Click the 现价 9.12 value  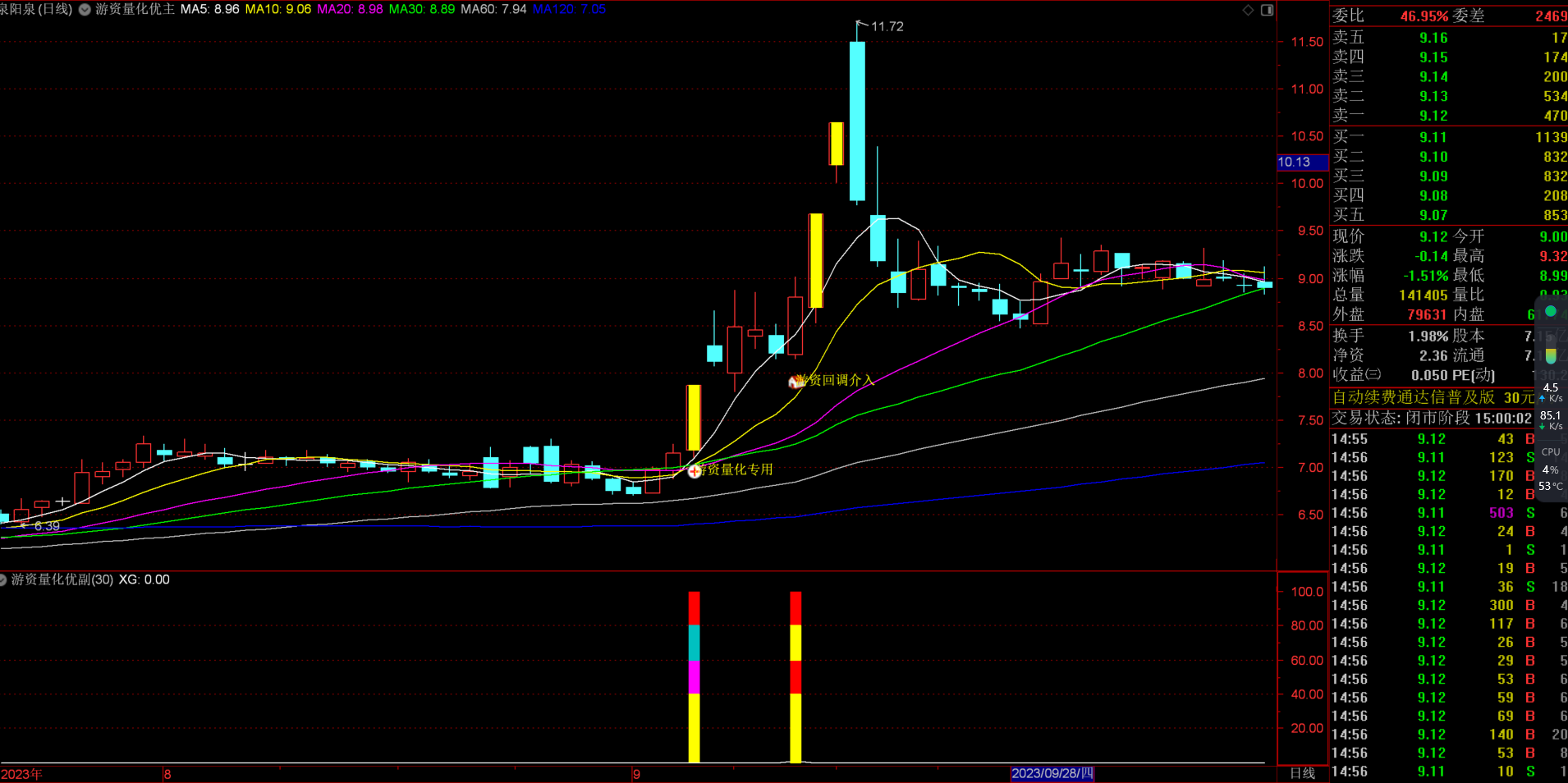click(1433, 237)
